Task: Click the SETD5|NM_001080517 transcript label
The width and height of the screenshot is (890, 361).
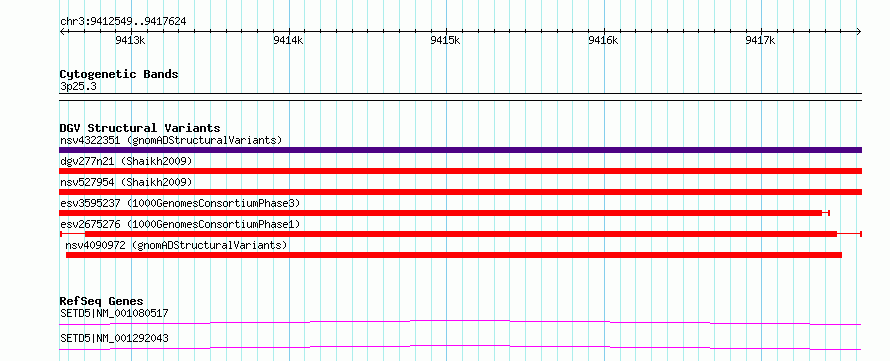Action: [x=114, y=313]
